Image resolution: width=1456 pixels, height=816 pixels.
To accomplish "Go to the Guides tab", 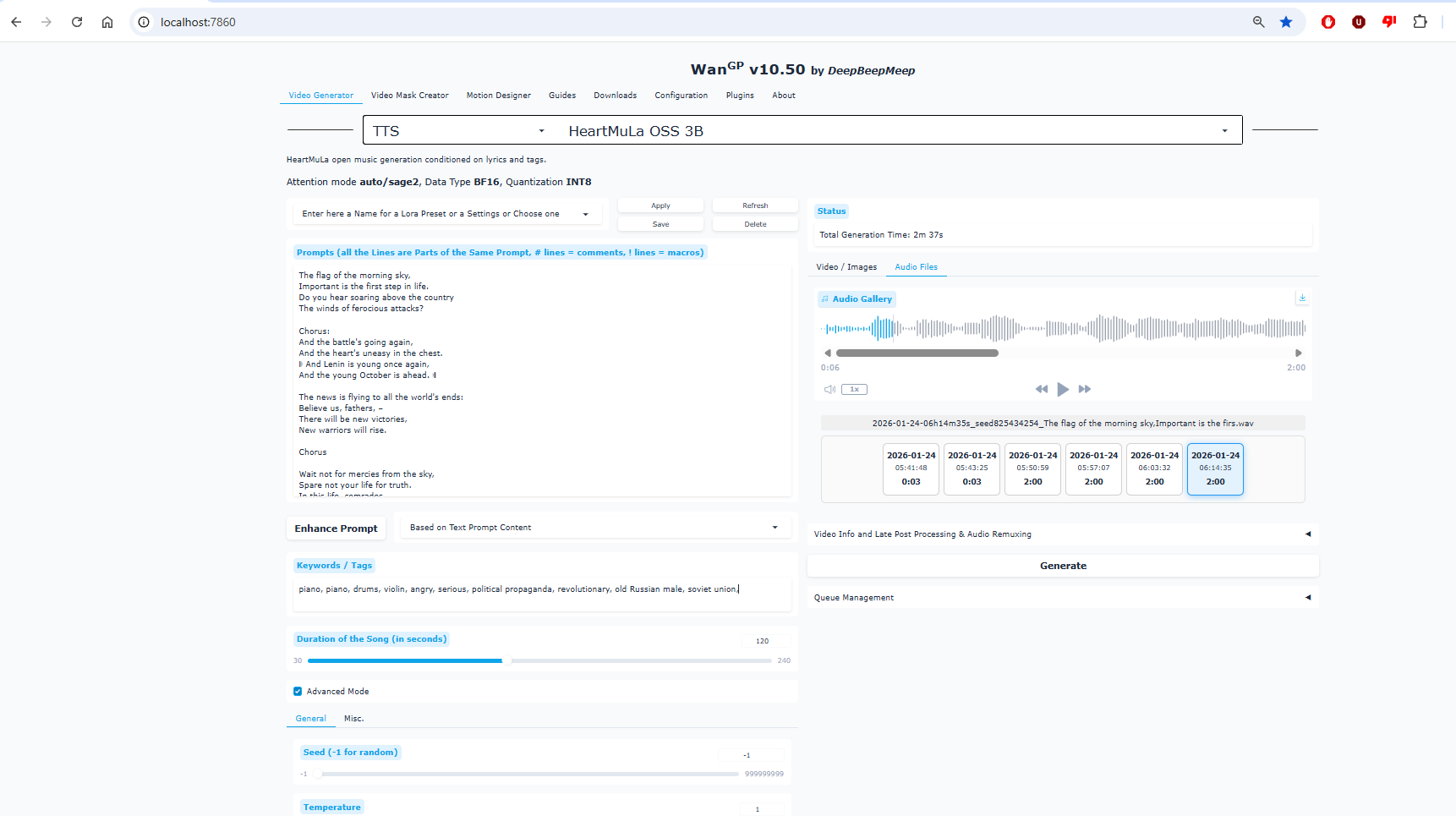I will [x=562, y=96].
